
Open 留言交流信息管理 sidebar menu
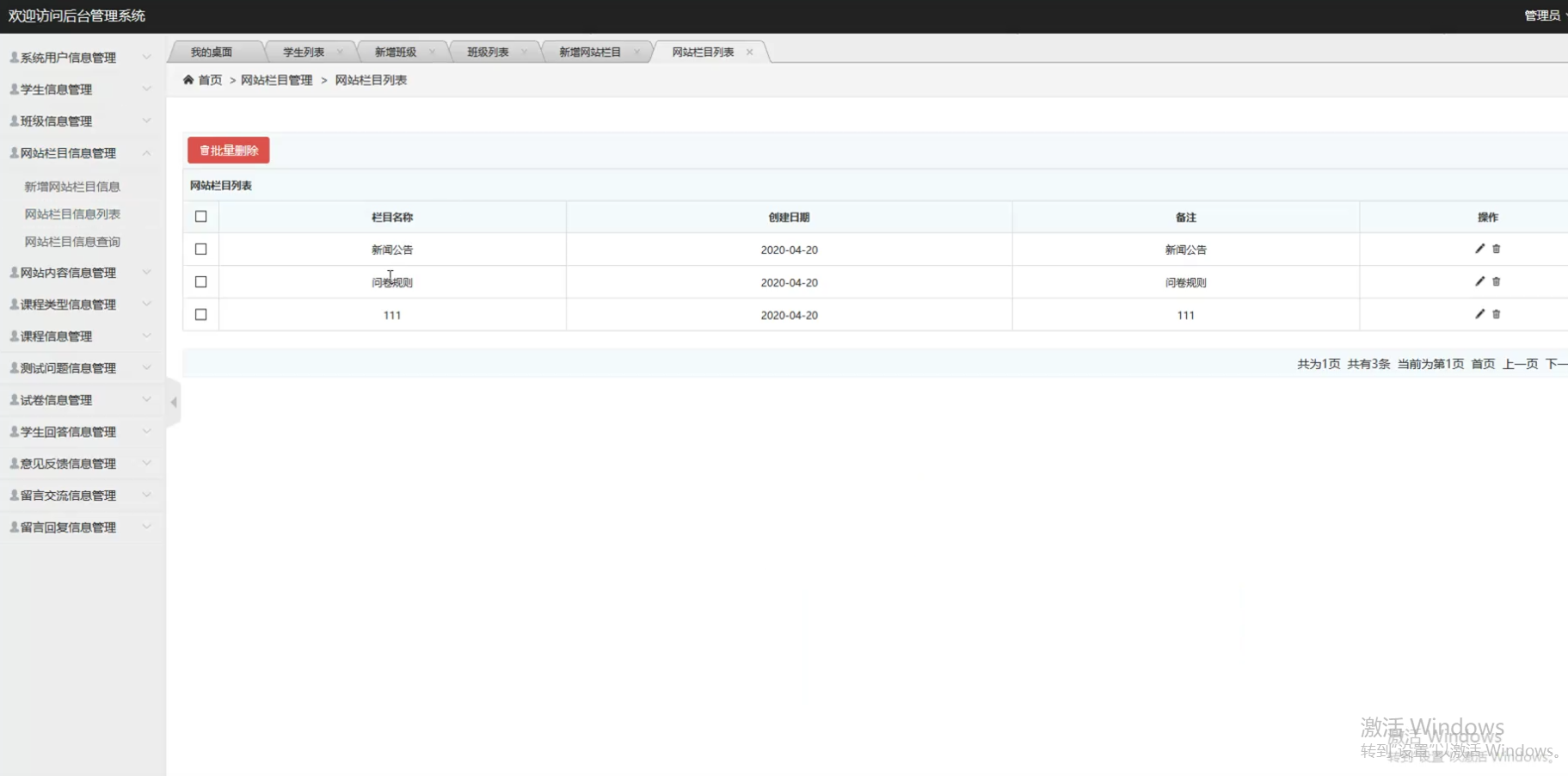click(x=68, y=496)
